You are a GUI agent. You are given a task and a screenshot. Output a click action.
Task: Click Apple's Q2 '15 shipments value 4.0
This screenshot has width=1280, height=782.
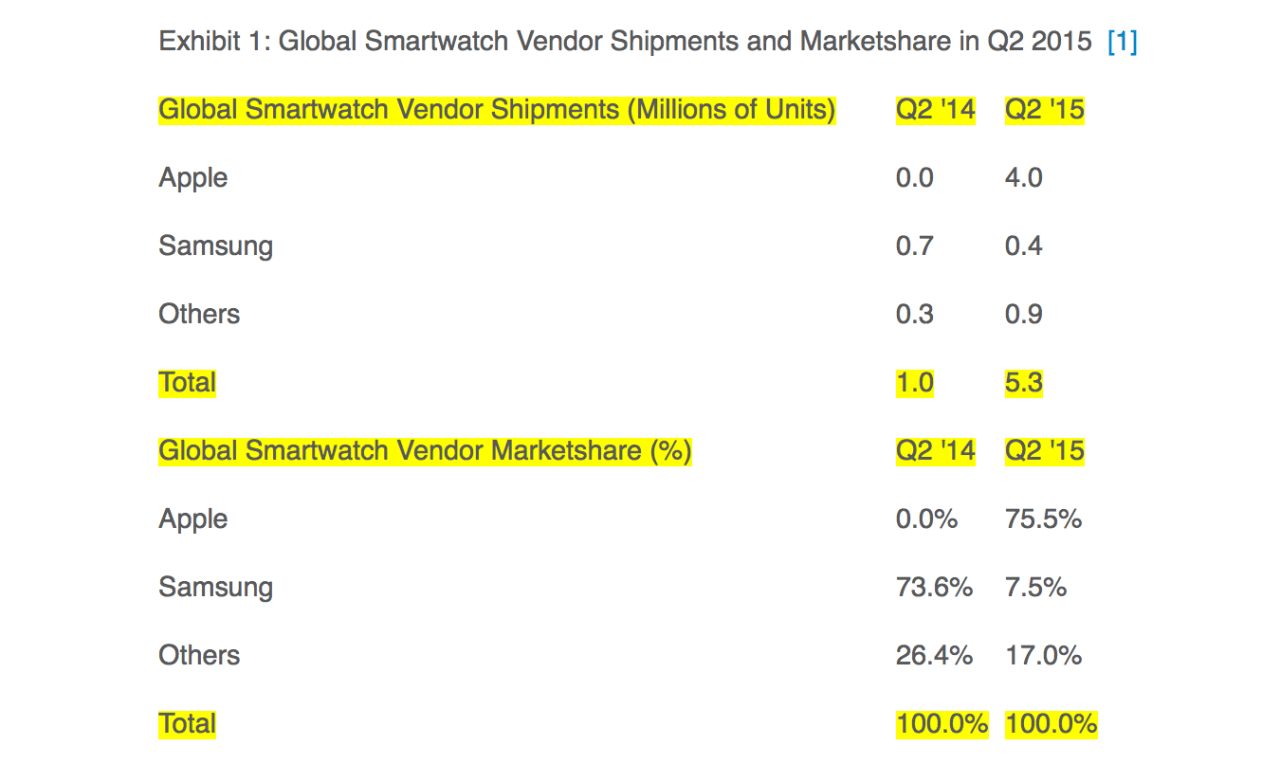[1023, 178]
